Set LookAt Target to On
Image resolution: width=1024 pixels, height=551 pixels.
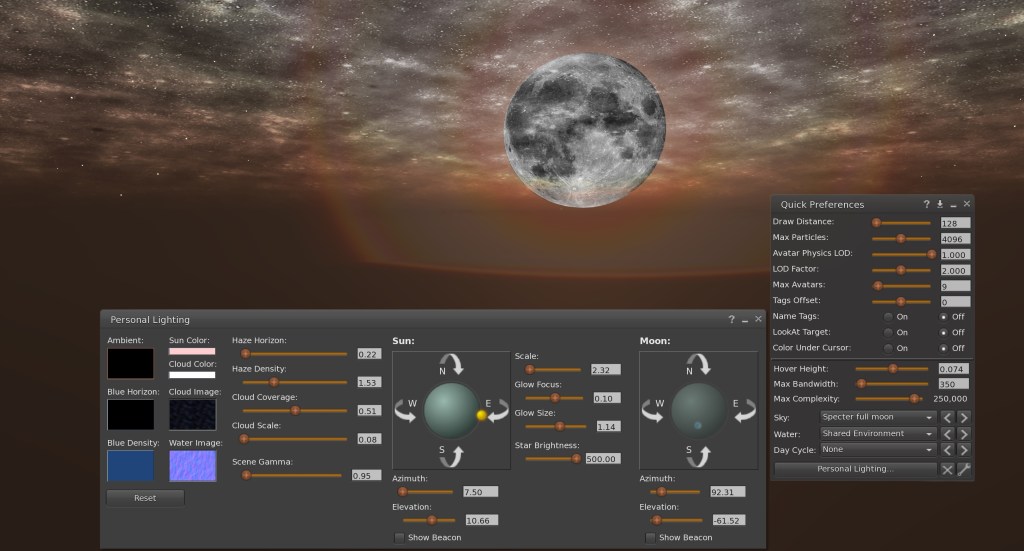pos(888,332)
